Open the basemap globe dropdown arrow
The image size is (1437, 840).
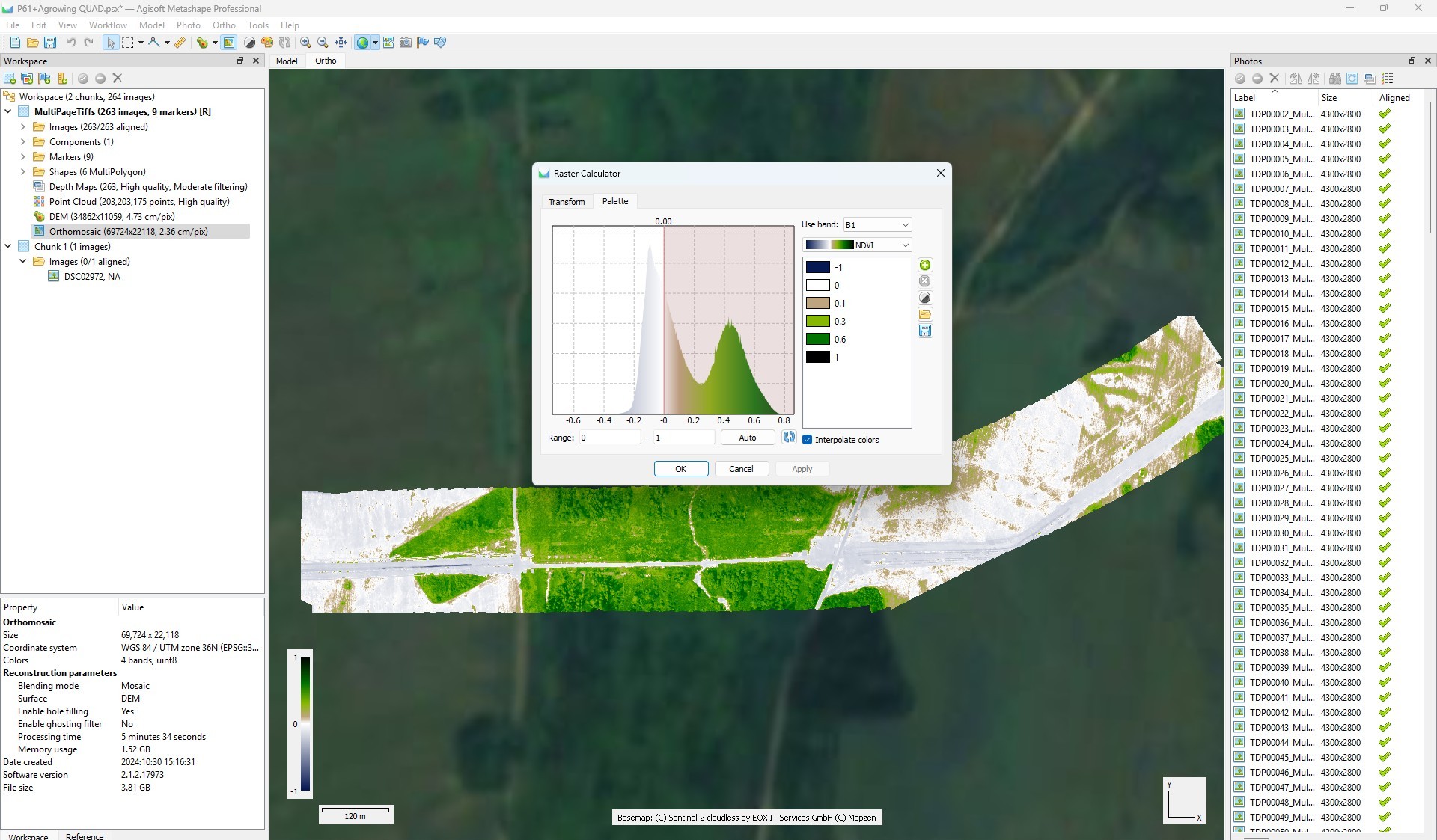click(375, 43)
